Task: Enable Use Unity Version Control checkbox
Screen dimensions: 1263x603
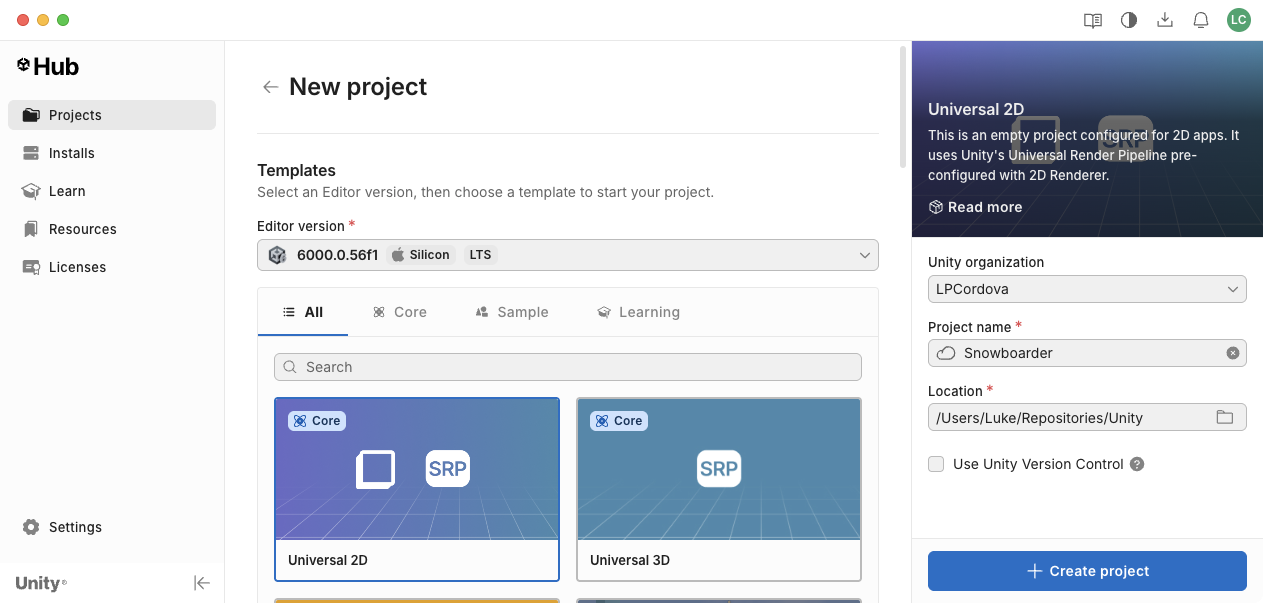Action: pyautogui.click(x=936, y=464)
